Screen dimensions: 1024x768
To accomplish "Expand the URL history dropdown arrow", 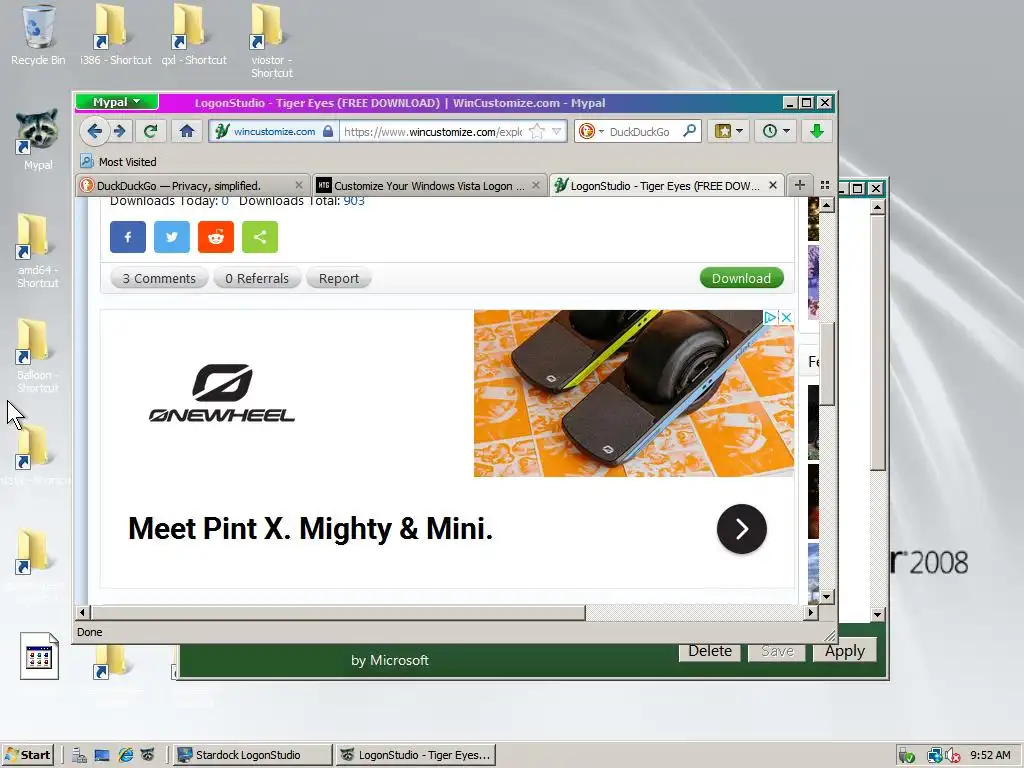I will pos(556,131).
